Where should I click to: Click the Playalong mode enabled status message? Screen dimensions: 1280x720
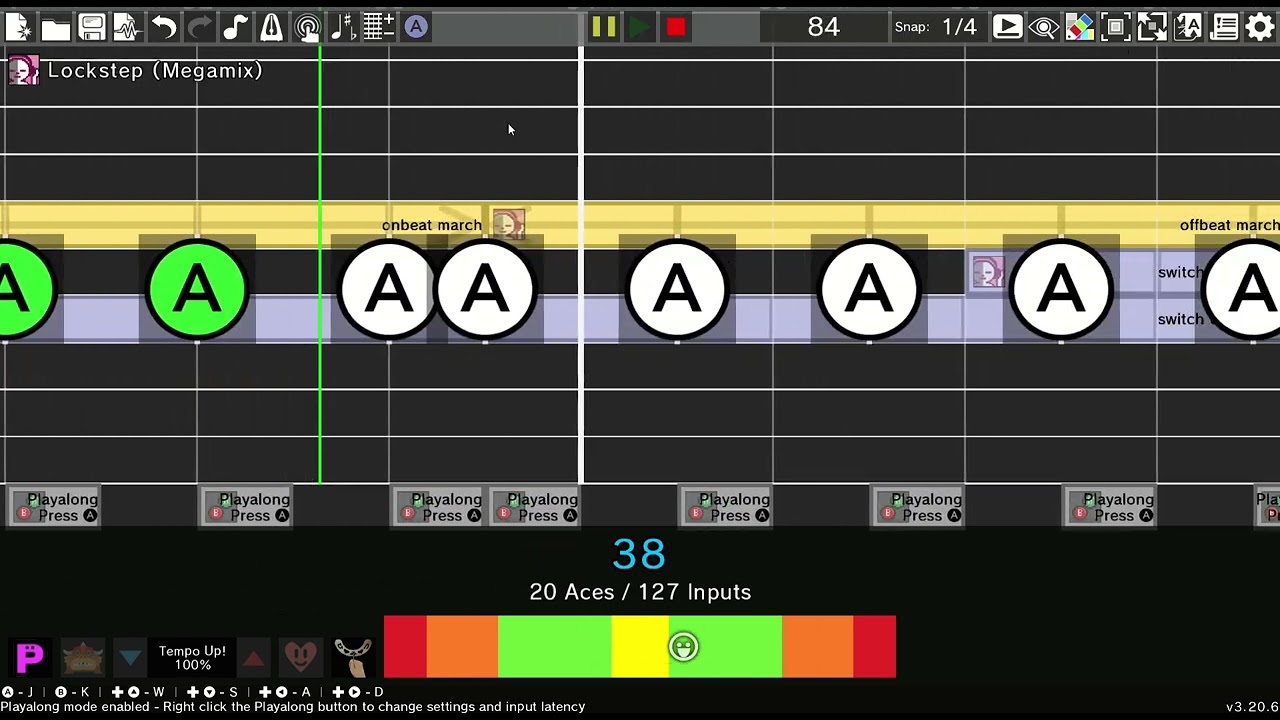tap(293, 707)
